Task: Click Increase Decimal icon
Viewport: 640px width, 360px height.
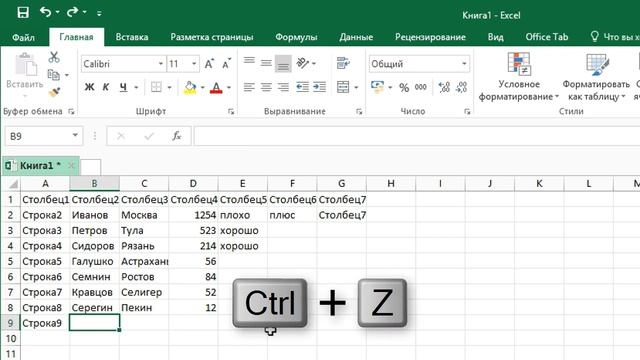Action: tap(444, 87)
